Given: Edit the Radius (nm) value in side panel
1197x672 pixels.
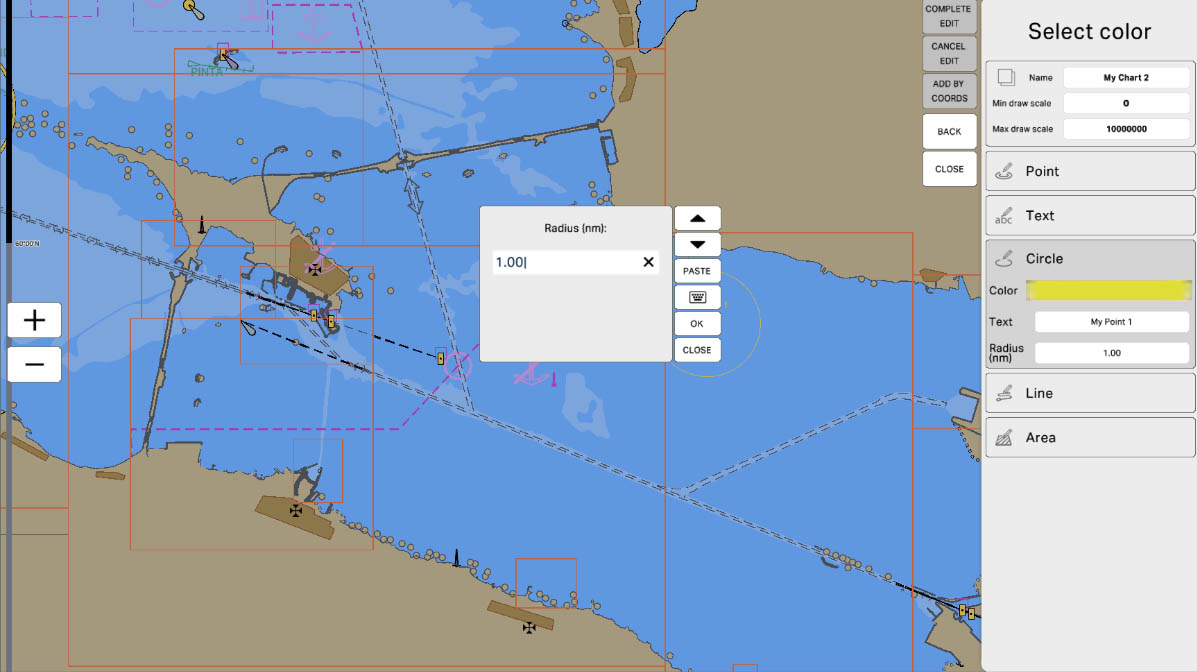Looking at the screenshot, I should pyautogui.click(x=1112, y=353).
